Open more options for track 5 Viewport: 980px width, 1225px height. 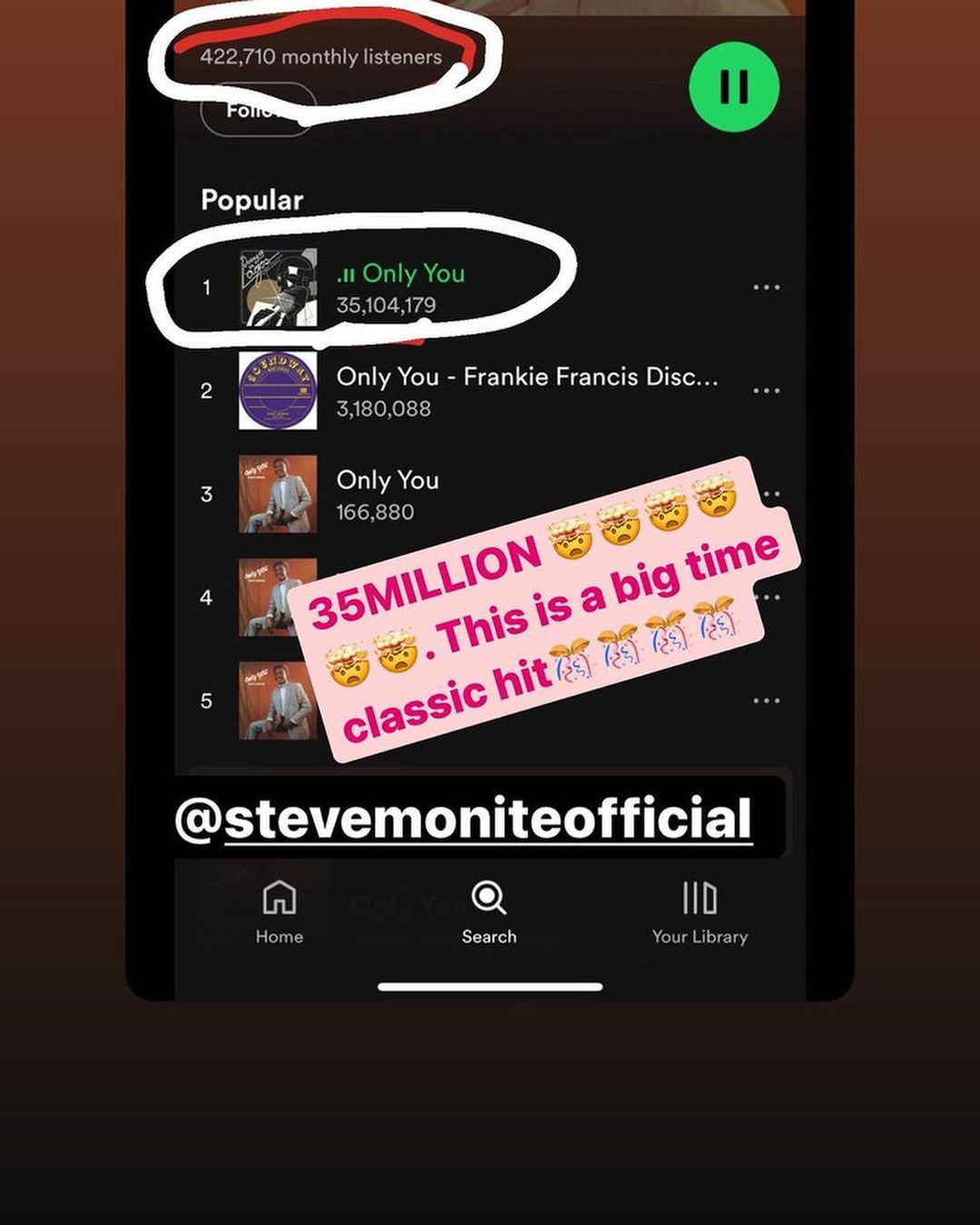[767, 701]
